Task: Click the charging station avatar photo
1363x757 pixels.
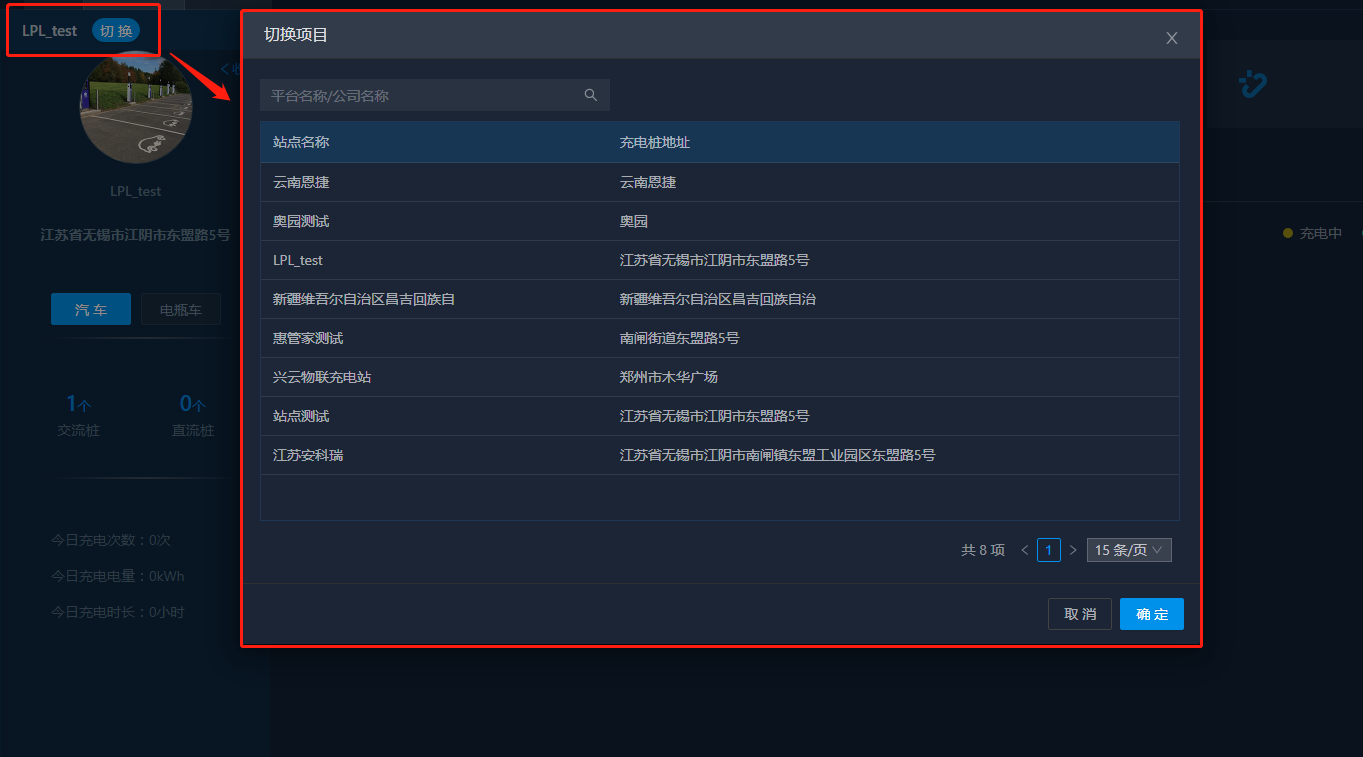Action: [x=135, y=110]
